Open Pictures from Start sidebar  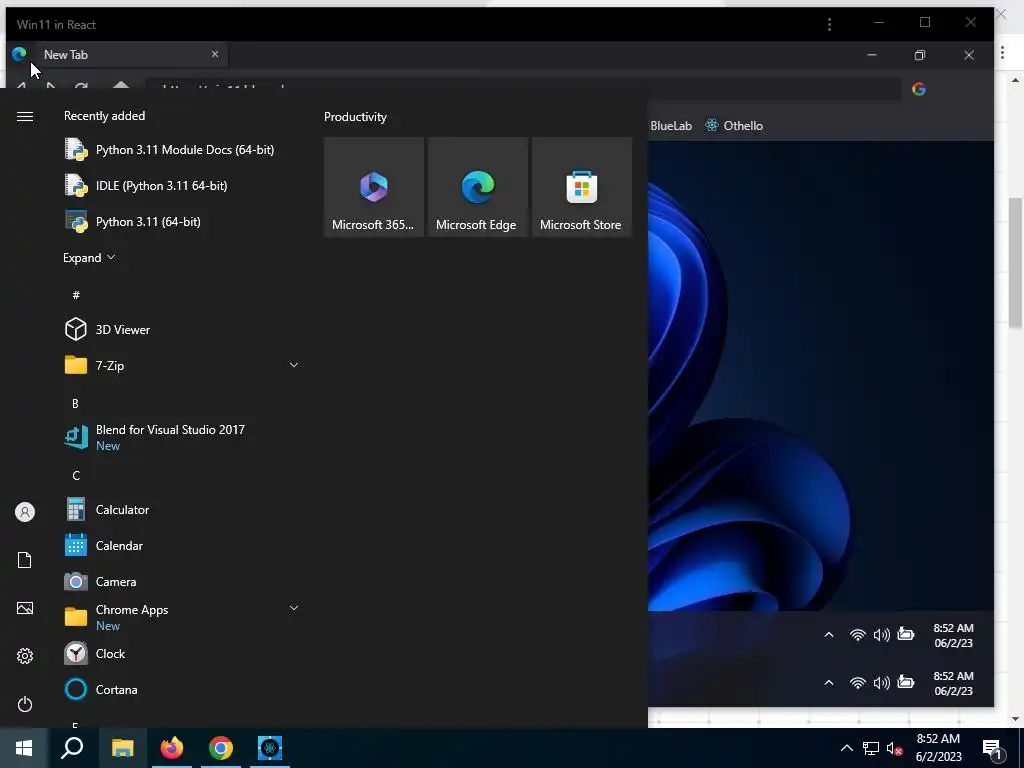click(25, 608)
